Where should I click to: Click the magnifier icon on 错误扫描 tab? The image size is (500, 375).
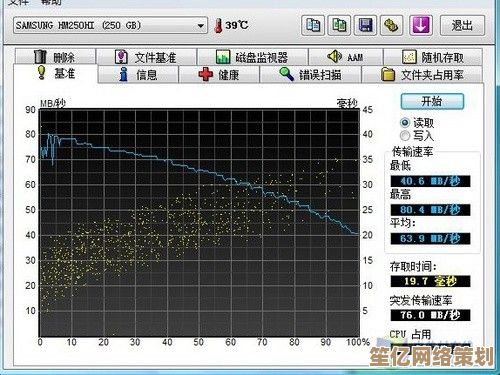tap(286, 74)
